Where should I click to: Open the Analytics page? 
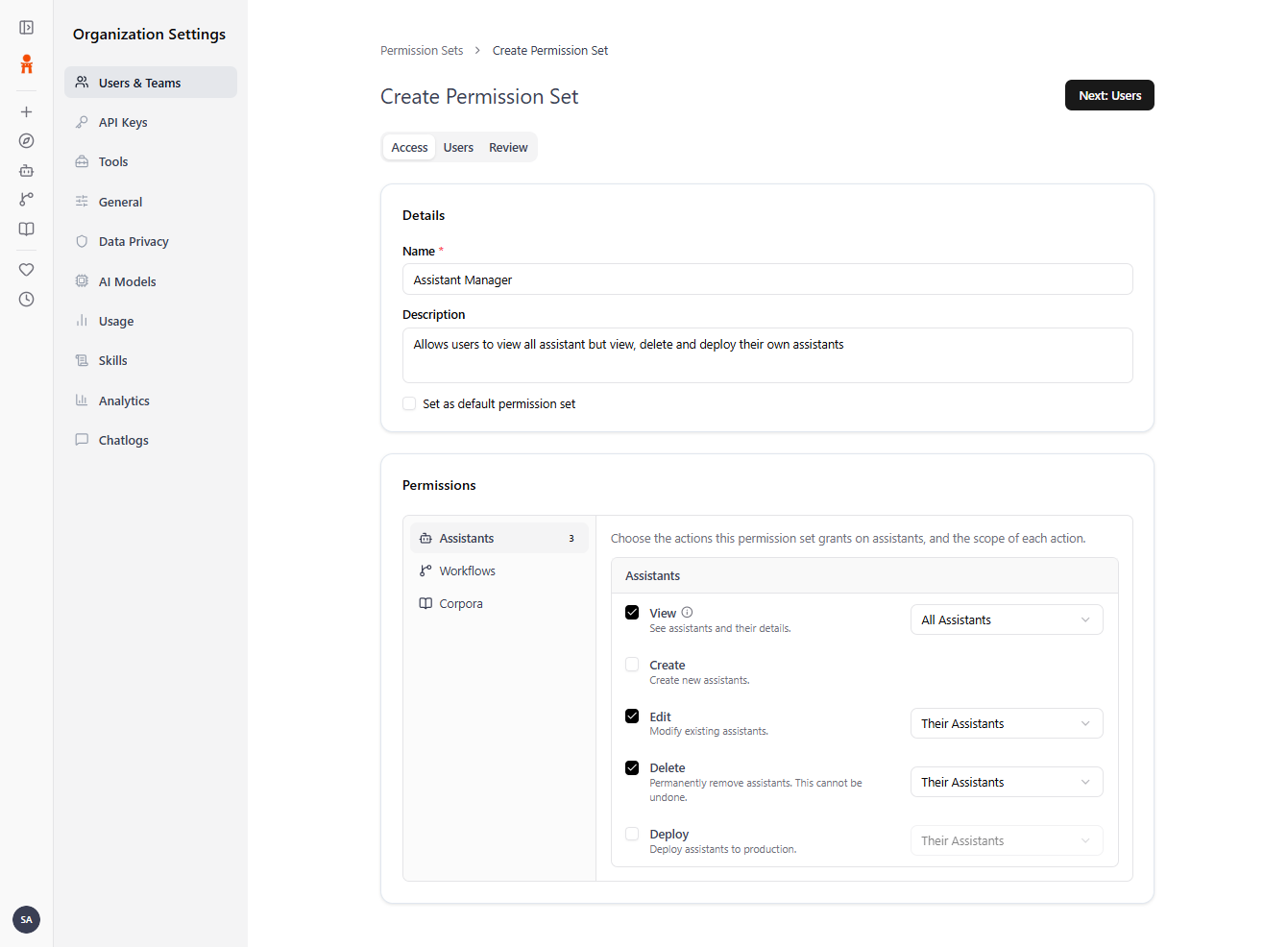pyautogui.click(x=151, y=401)
